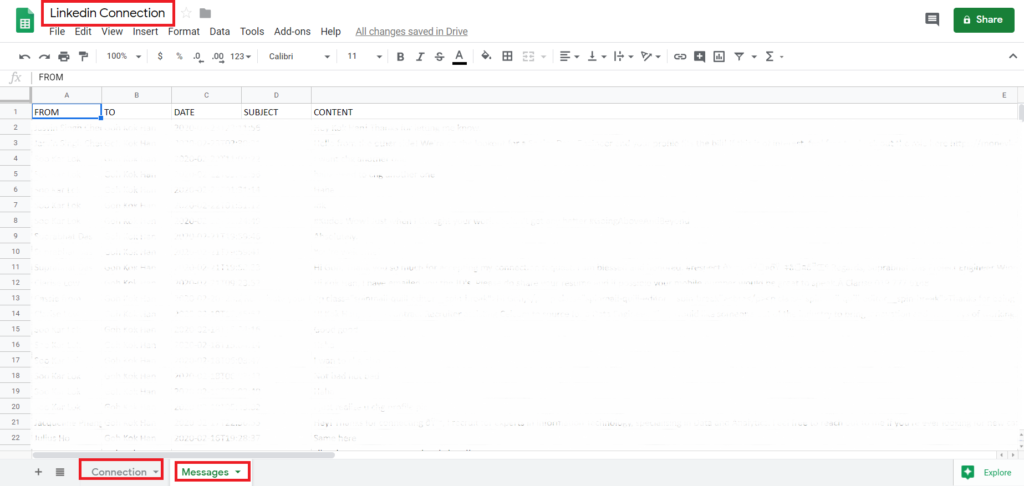
Task: Print the spreadsheet using the printer icon
Action: pos(64,56)
